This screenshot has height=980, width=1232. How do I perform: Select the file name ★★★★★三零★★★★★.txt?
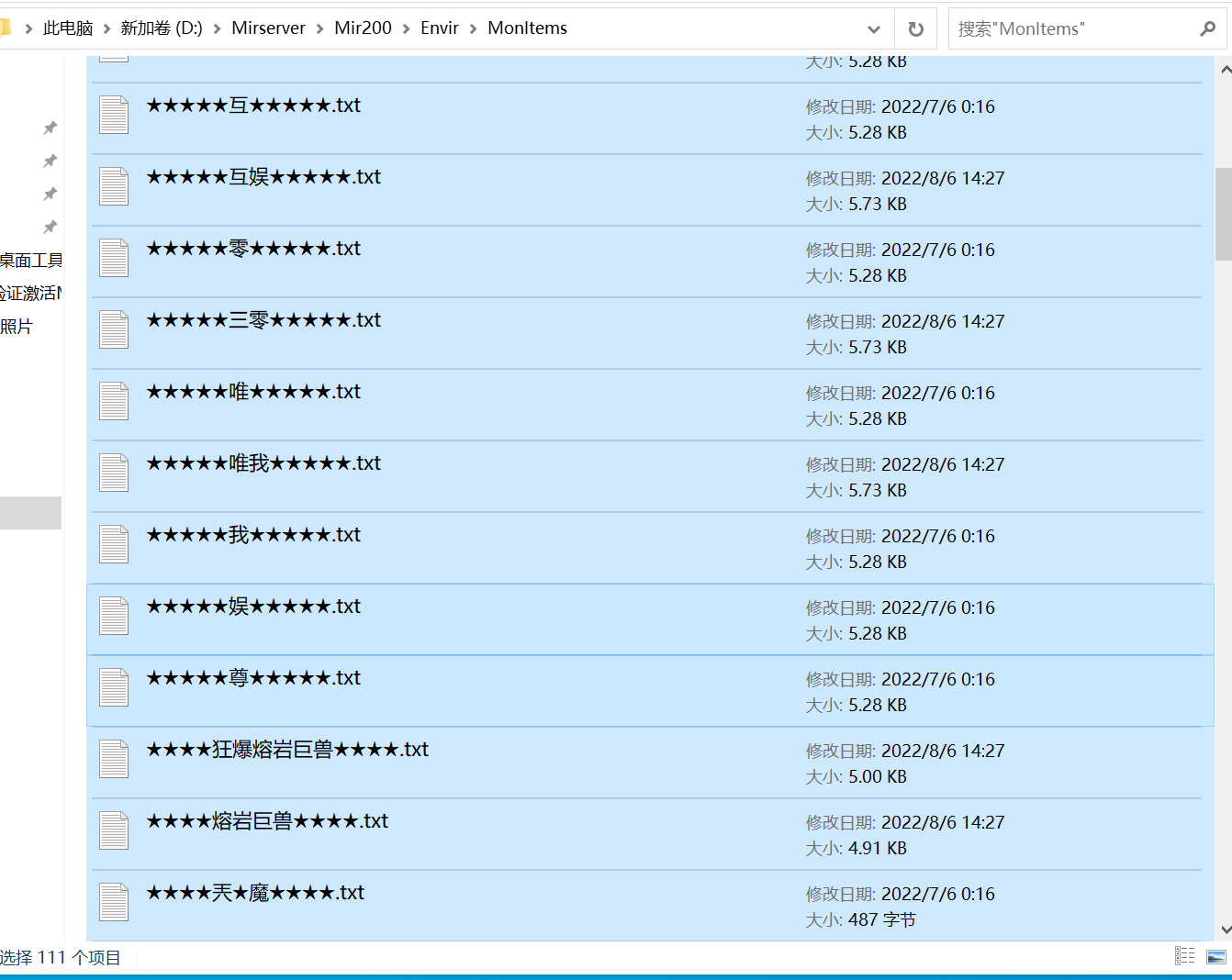263,320
